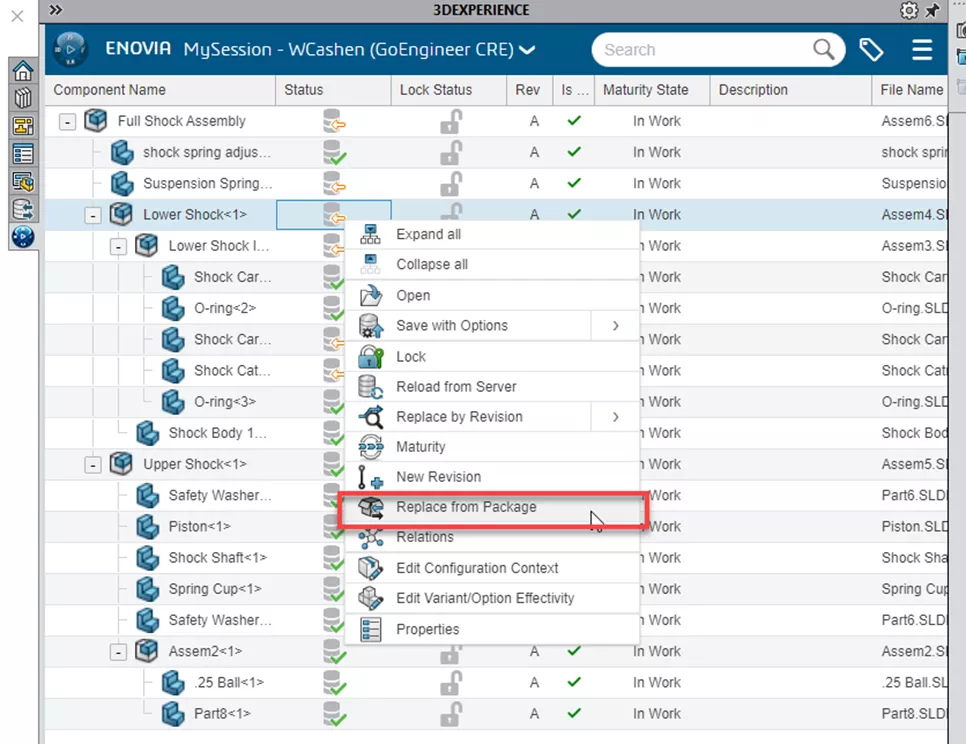Collapse the Assem2<1> tree node

tap(118, 652)
